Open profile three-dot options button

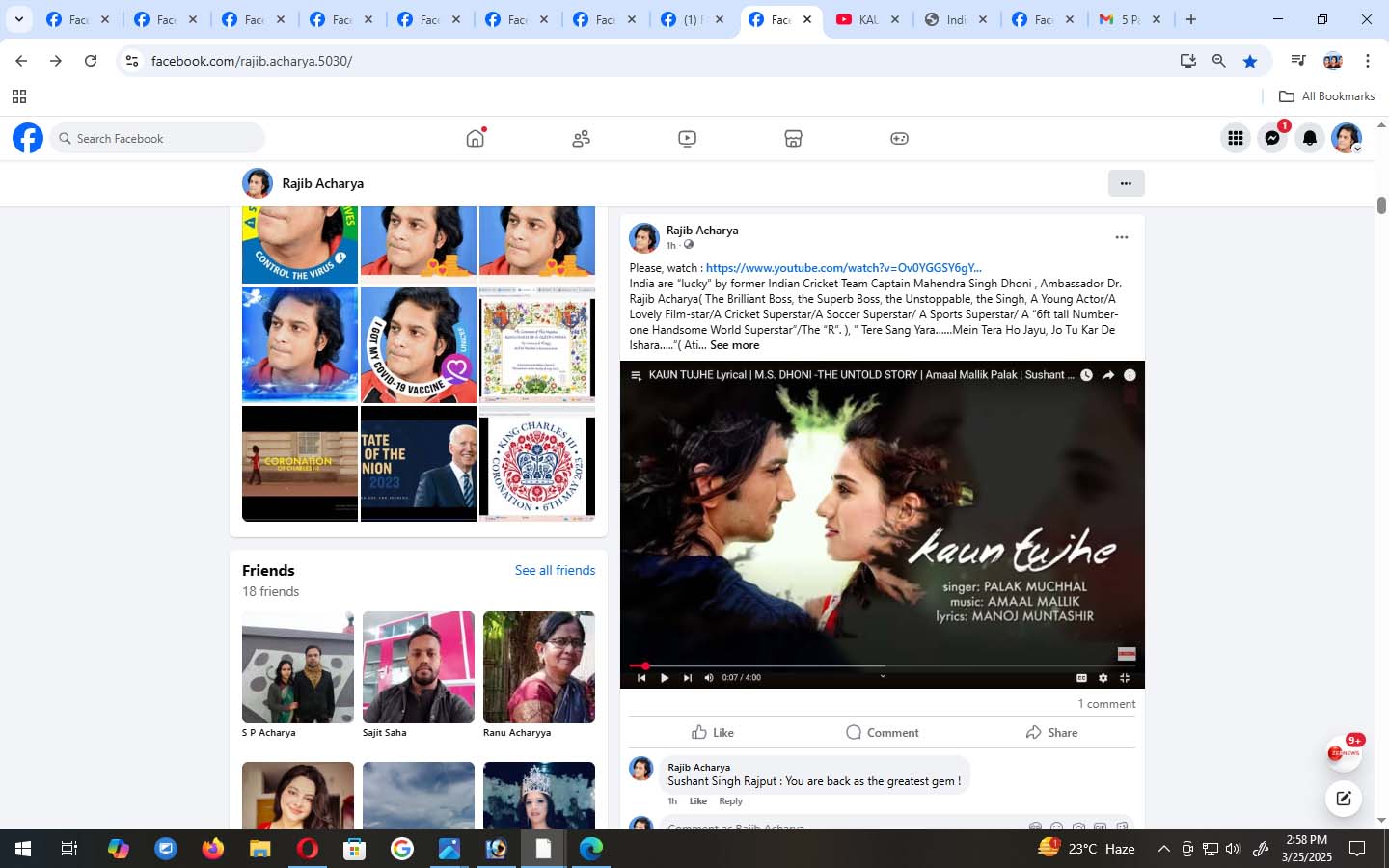point(1126,183)
